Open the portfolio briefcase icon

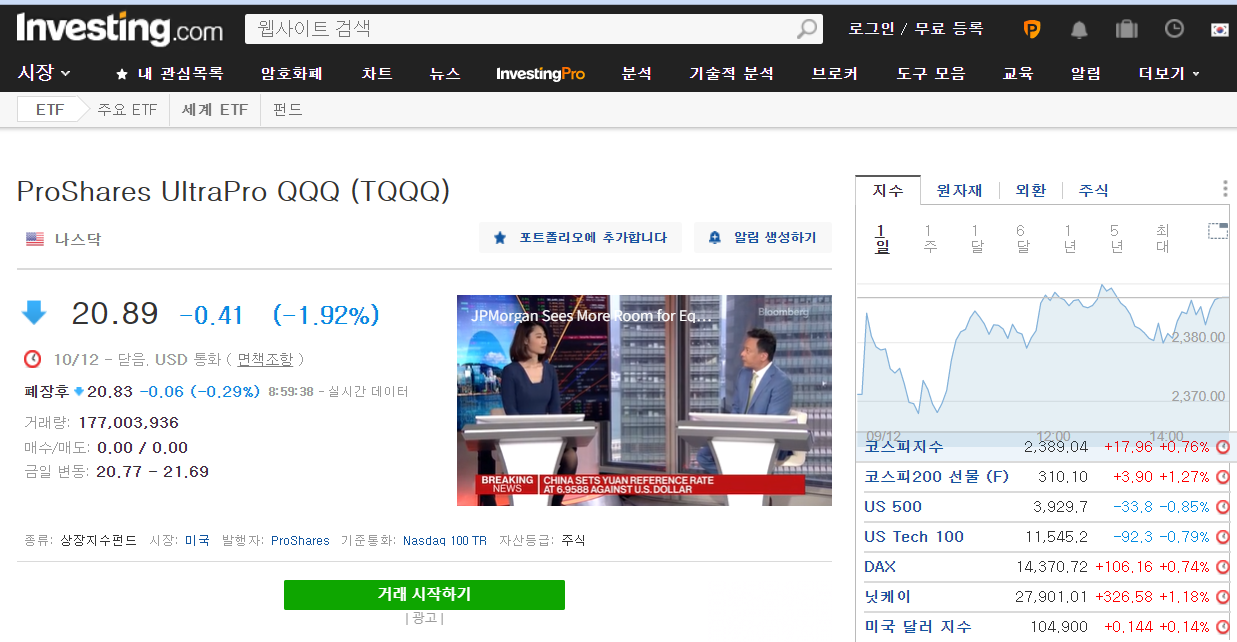1127,29
